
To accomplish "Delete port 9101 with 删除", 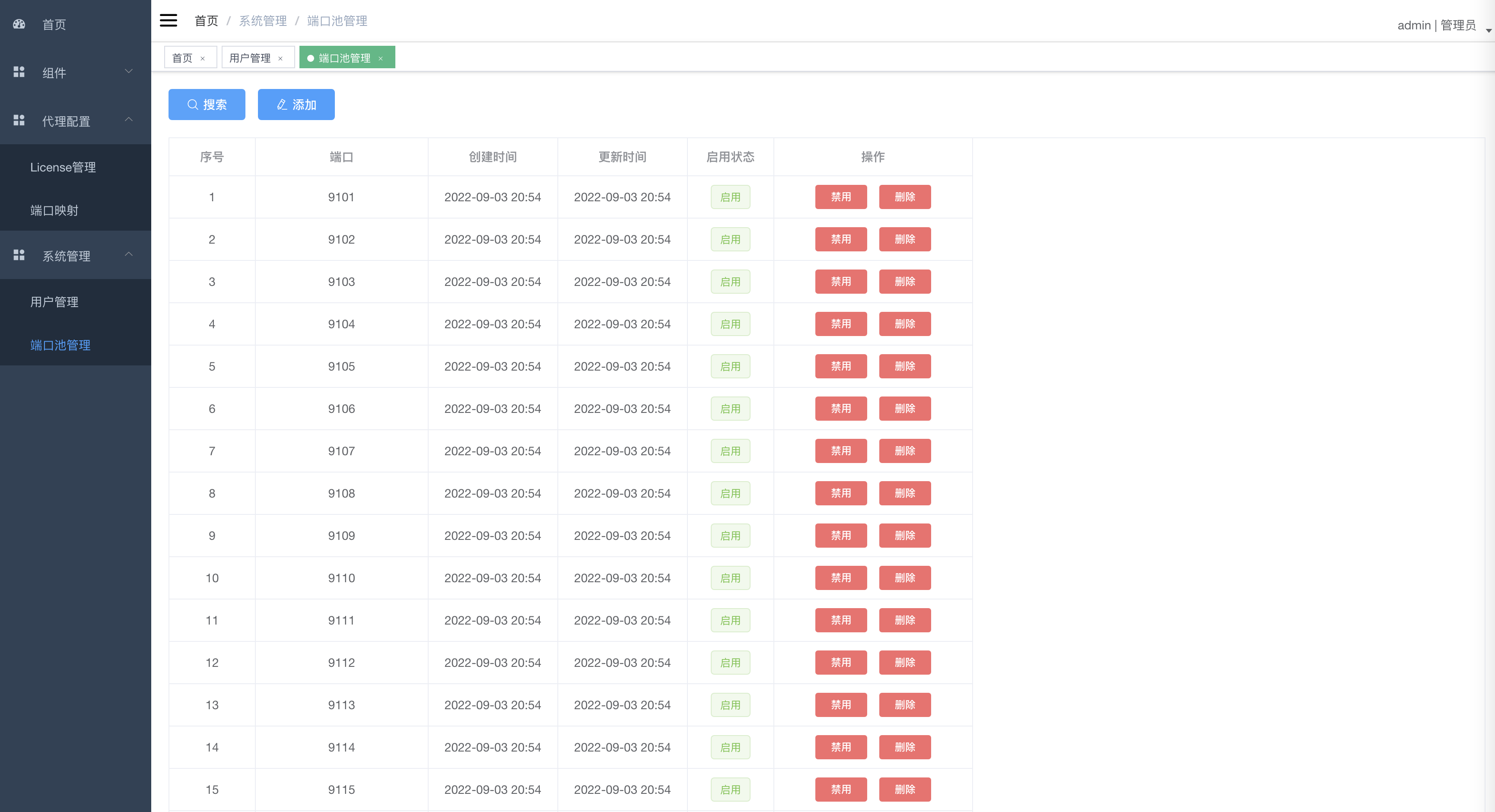I will click(x=905, y=197).
